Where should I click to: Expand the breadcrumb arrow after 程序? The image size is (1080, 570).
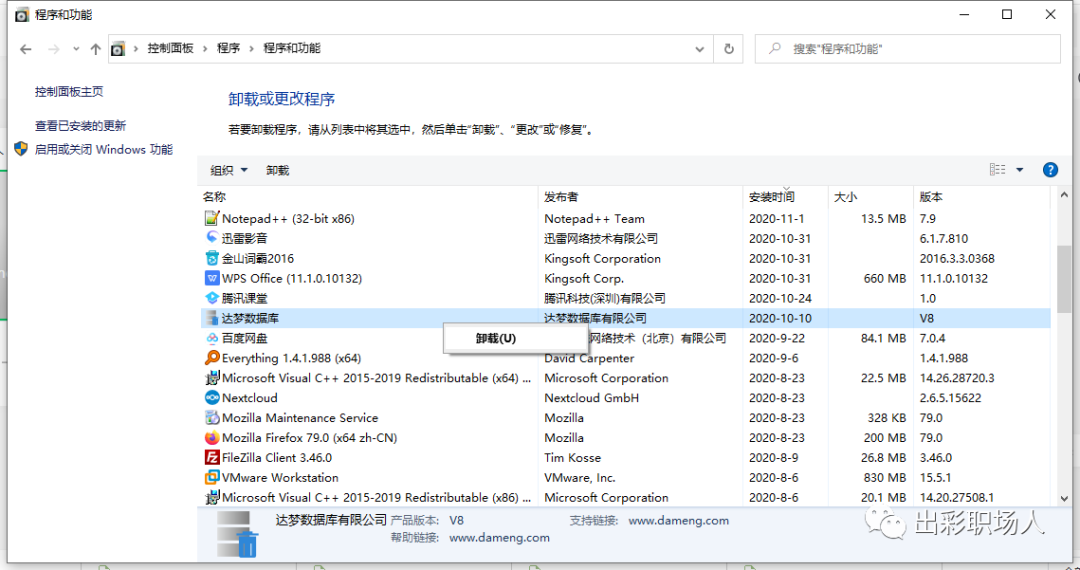[x=251, y=49]
